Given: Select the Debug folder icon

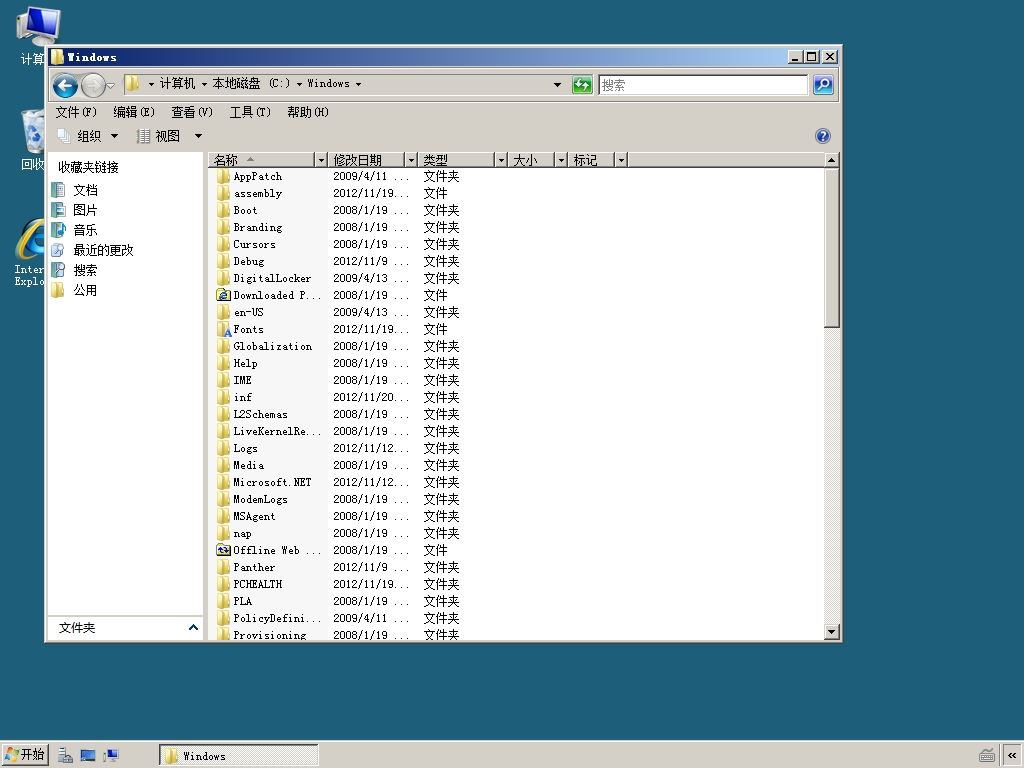Looking at the screenshot, I should tap(224, 261).
